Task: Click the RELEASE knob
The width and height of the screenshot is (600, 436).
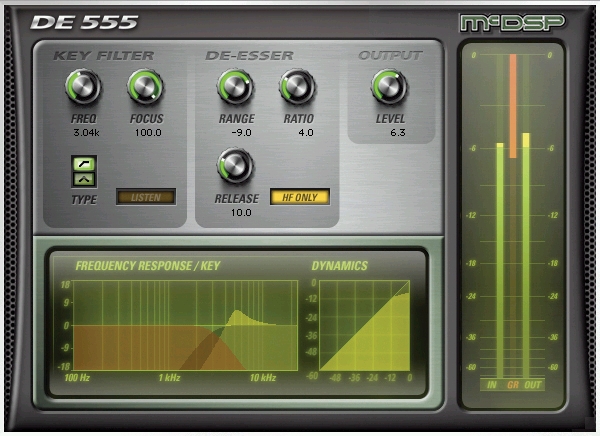Action: click(x=235, y=165)
